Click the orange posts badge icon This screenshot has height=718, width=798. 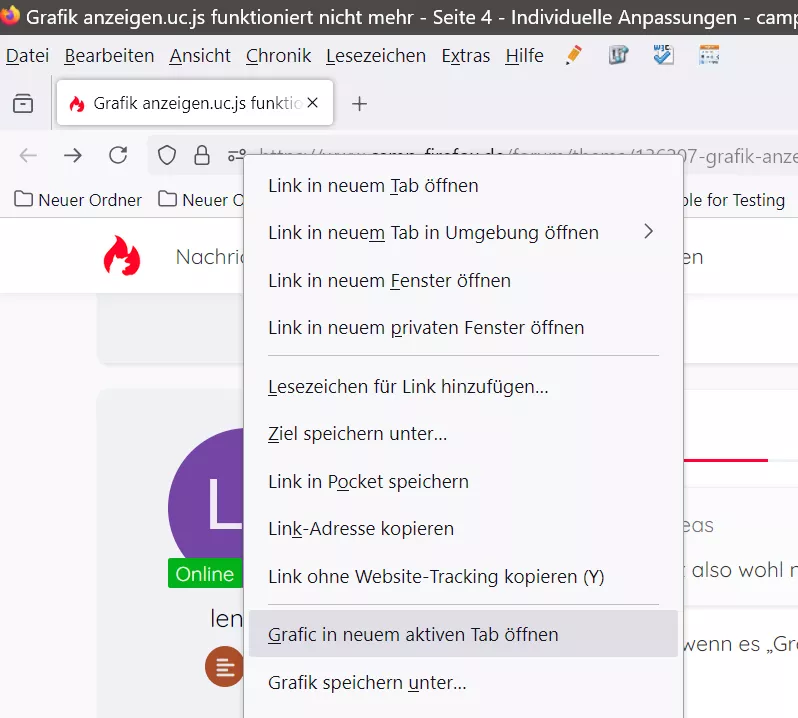[224, 666]
